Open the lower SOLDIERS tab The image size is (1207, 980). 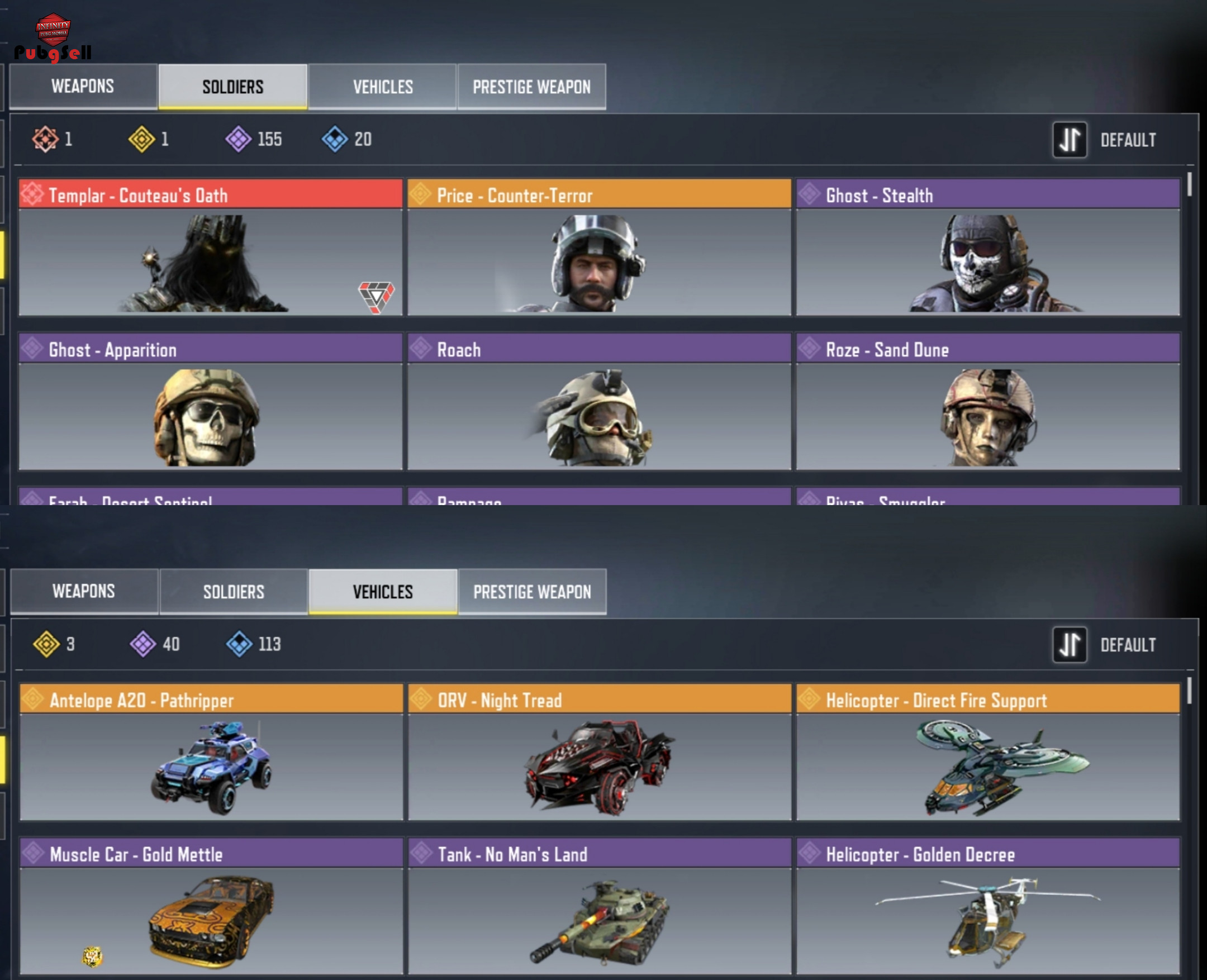pos(234,592)
